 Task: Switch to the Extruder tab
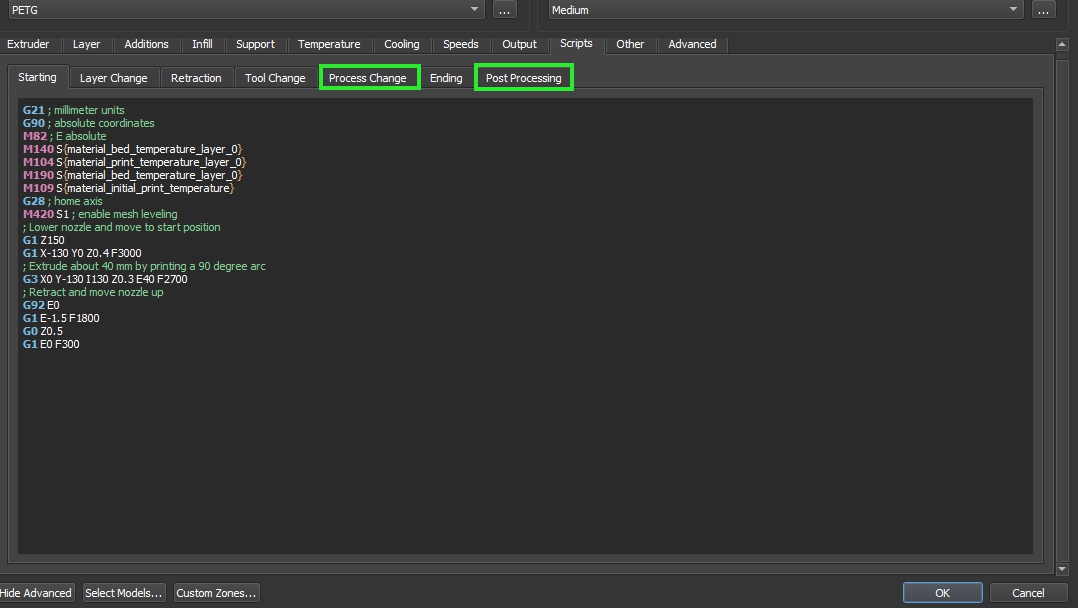point(28,44)
